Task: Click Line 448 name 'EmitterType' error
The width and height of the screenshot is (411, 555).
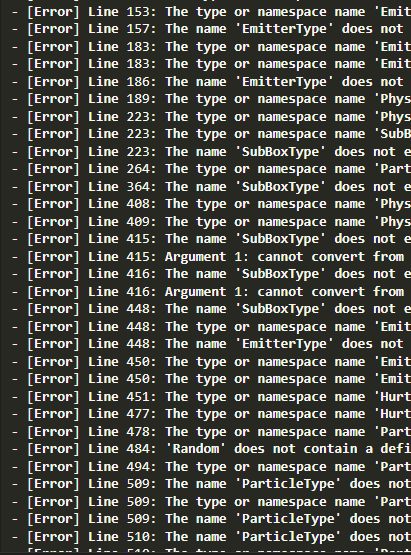Action: [x=211, y=344]
